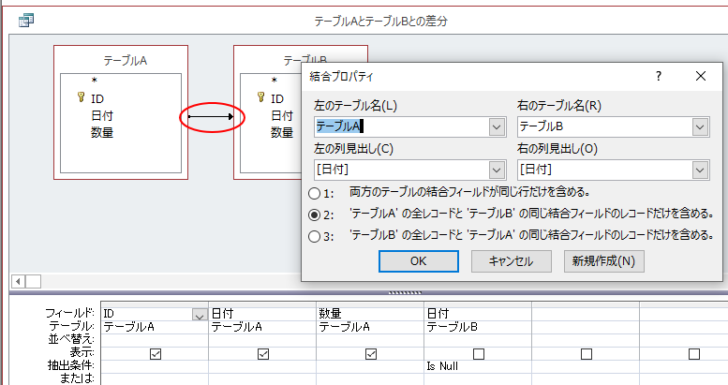Select the ID field in テーブルB list

point(277,98)
